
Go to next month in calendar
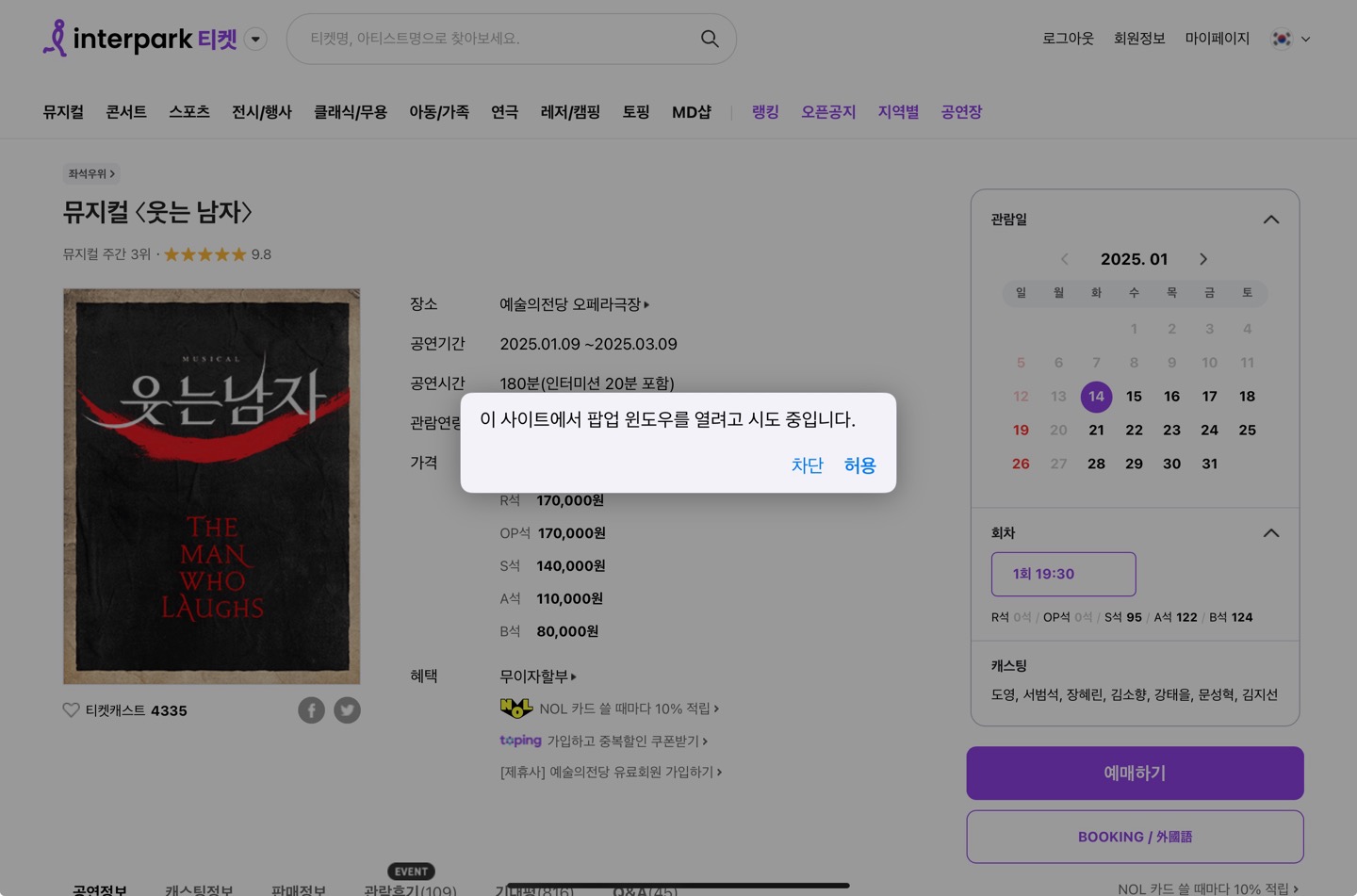point(1203,259)
